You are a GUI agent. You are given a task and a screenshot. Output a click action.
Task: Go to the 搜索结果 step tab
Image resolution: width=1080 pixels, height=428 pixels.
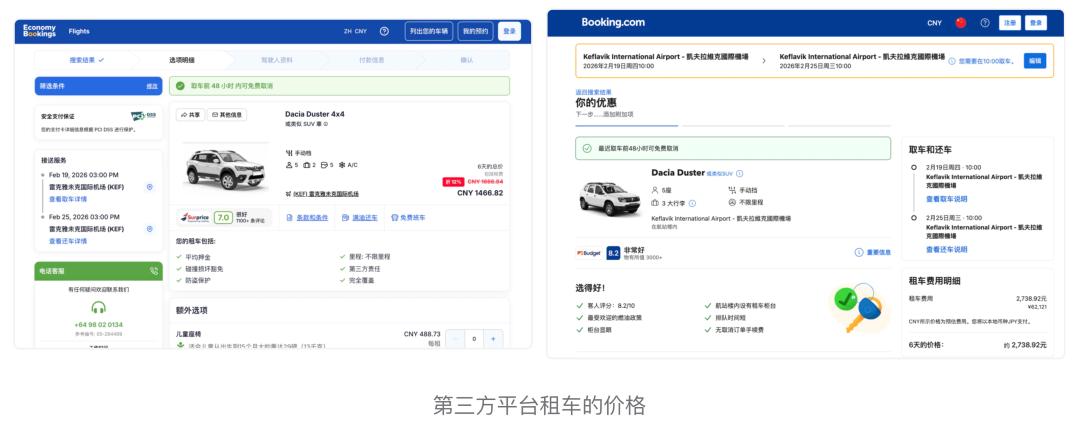click(87, 60)
